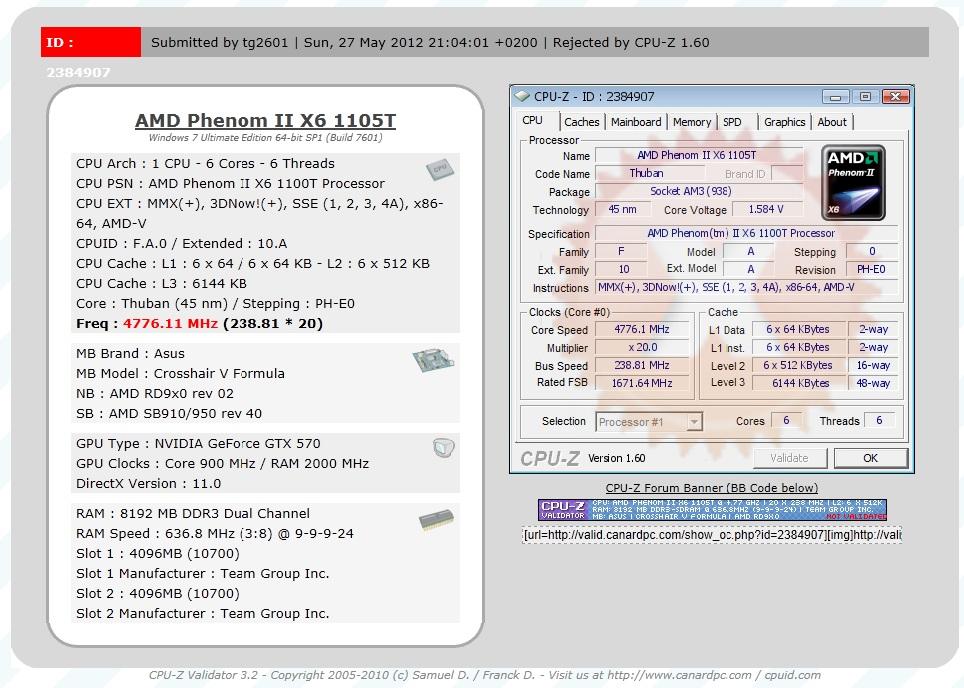
Task: Open the Mainboard tab
Action: (636, 122)
